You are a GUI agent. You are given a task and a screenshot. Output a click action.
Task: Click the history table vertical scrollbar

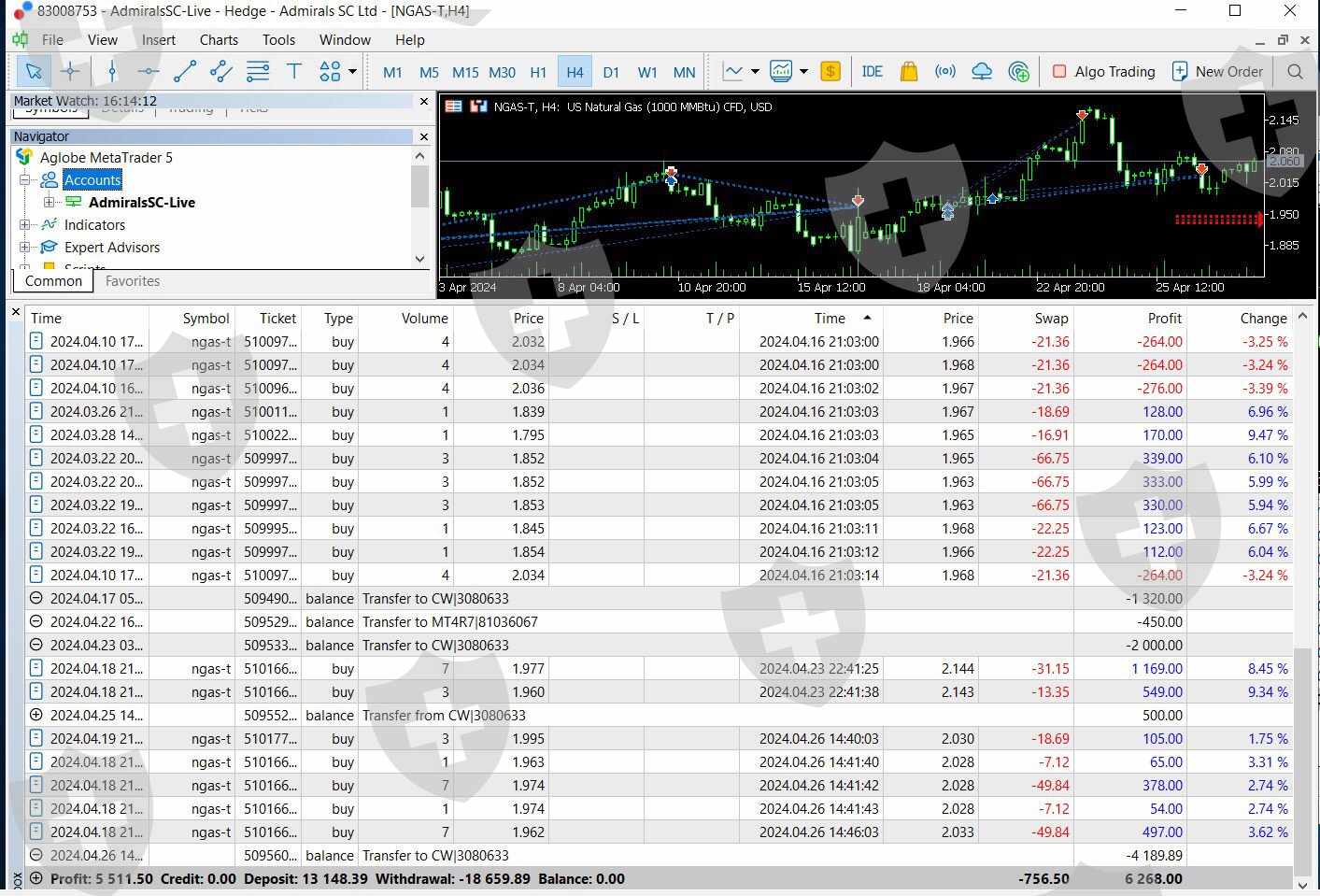coord(1302,747)
